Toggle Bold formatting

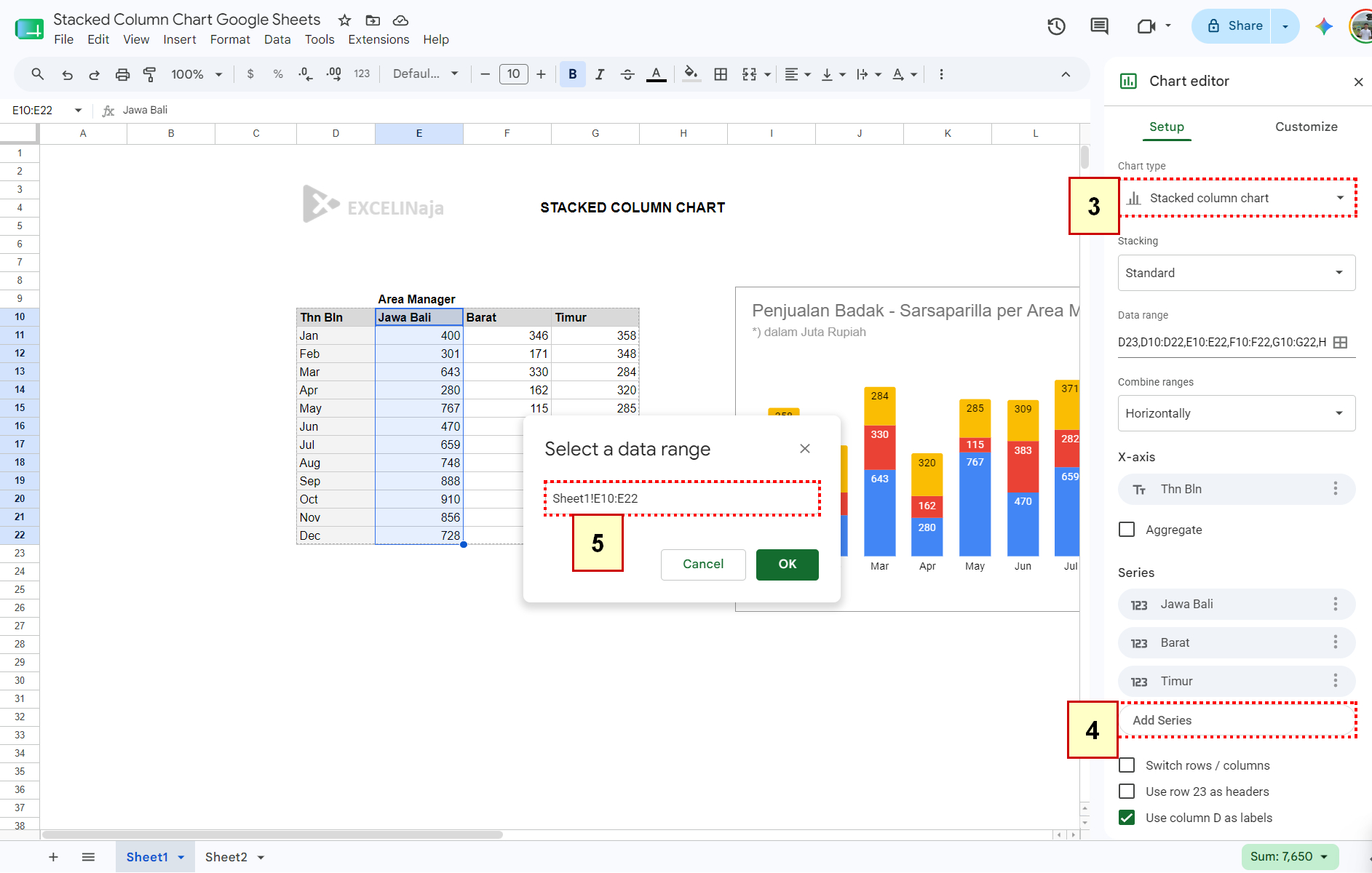[x=573, y=74]
